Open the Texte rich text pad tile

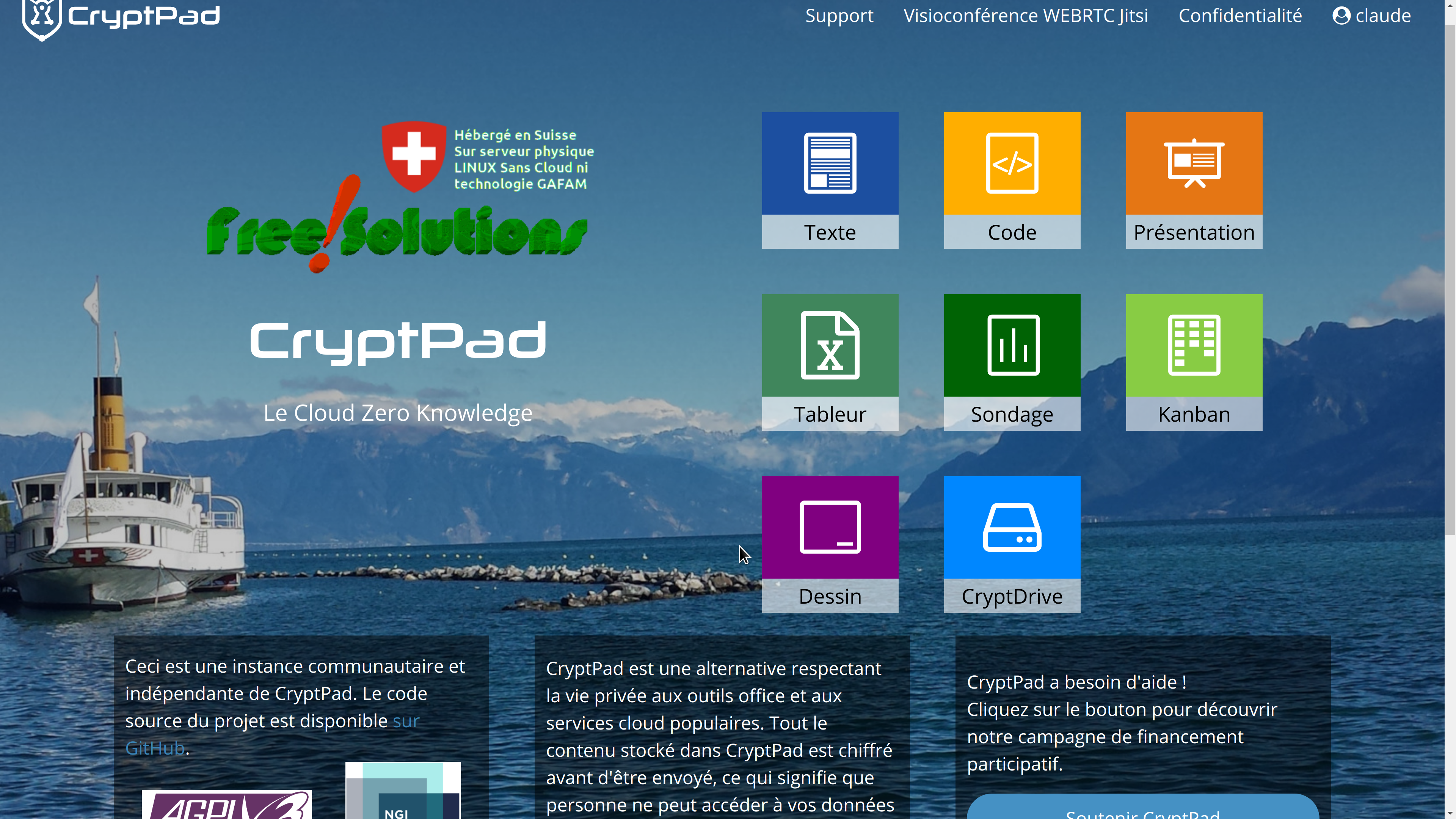pyautogui.click(x=830, y=180)
